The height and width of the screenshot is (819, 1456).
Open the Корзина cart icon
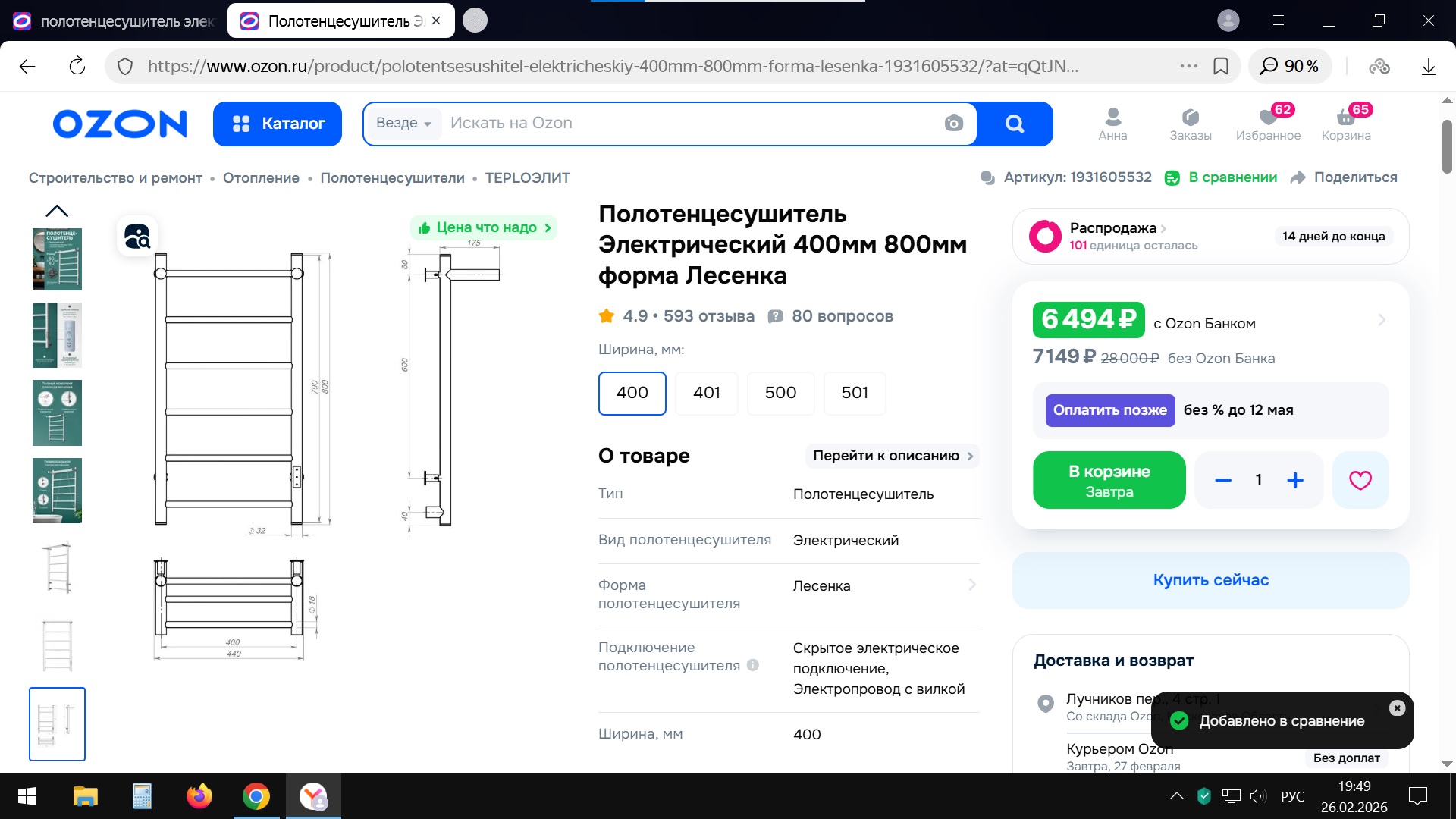(x=1346, y=123)
